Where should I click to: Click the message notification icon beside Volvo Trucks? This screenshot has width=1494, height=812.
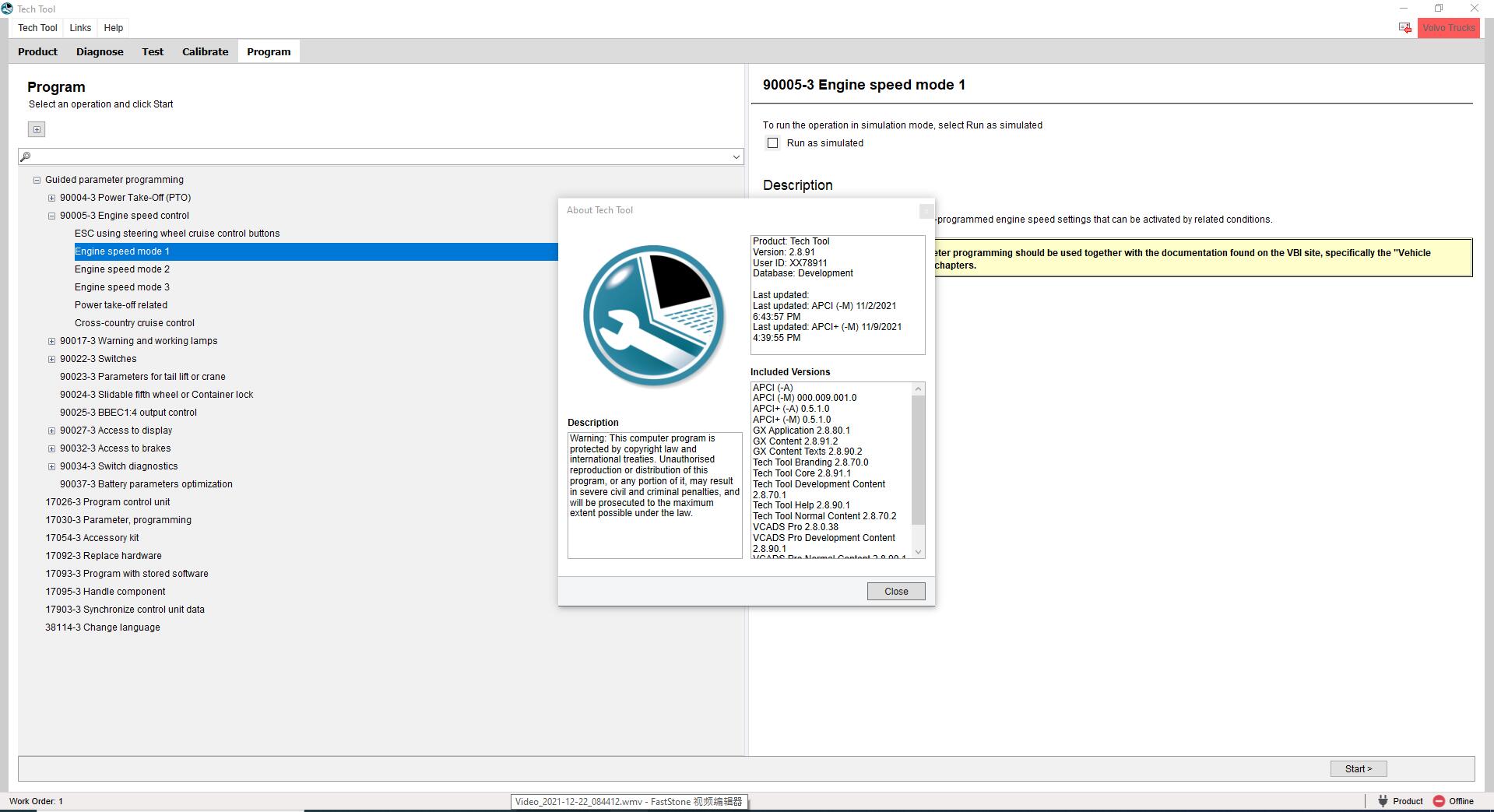(x=1404, y=28)
